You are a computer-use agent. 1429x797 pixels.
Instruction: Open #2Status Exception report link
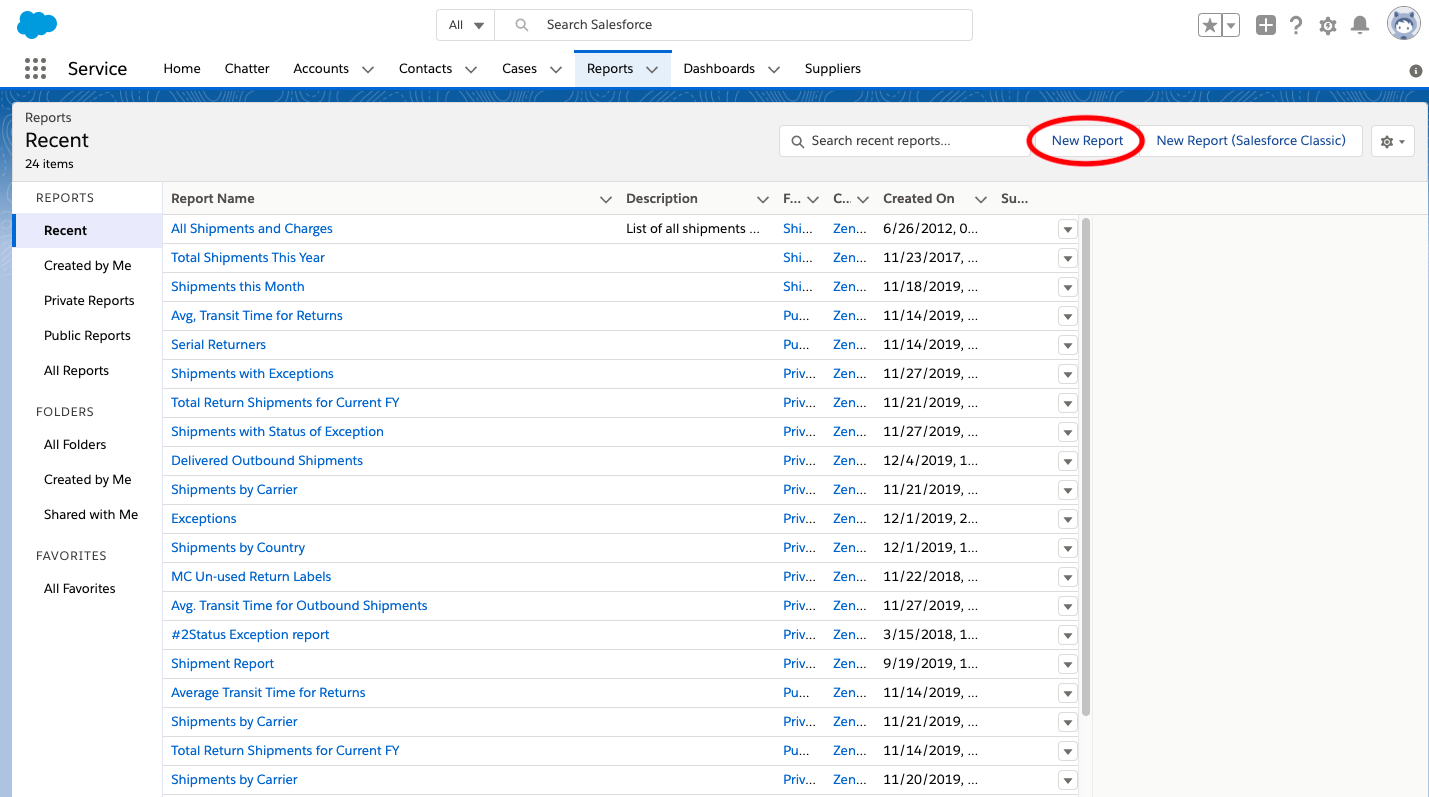(250, 635)
